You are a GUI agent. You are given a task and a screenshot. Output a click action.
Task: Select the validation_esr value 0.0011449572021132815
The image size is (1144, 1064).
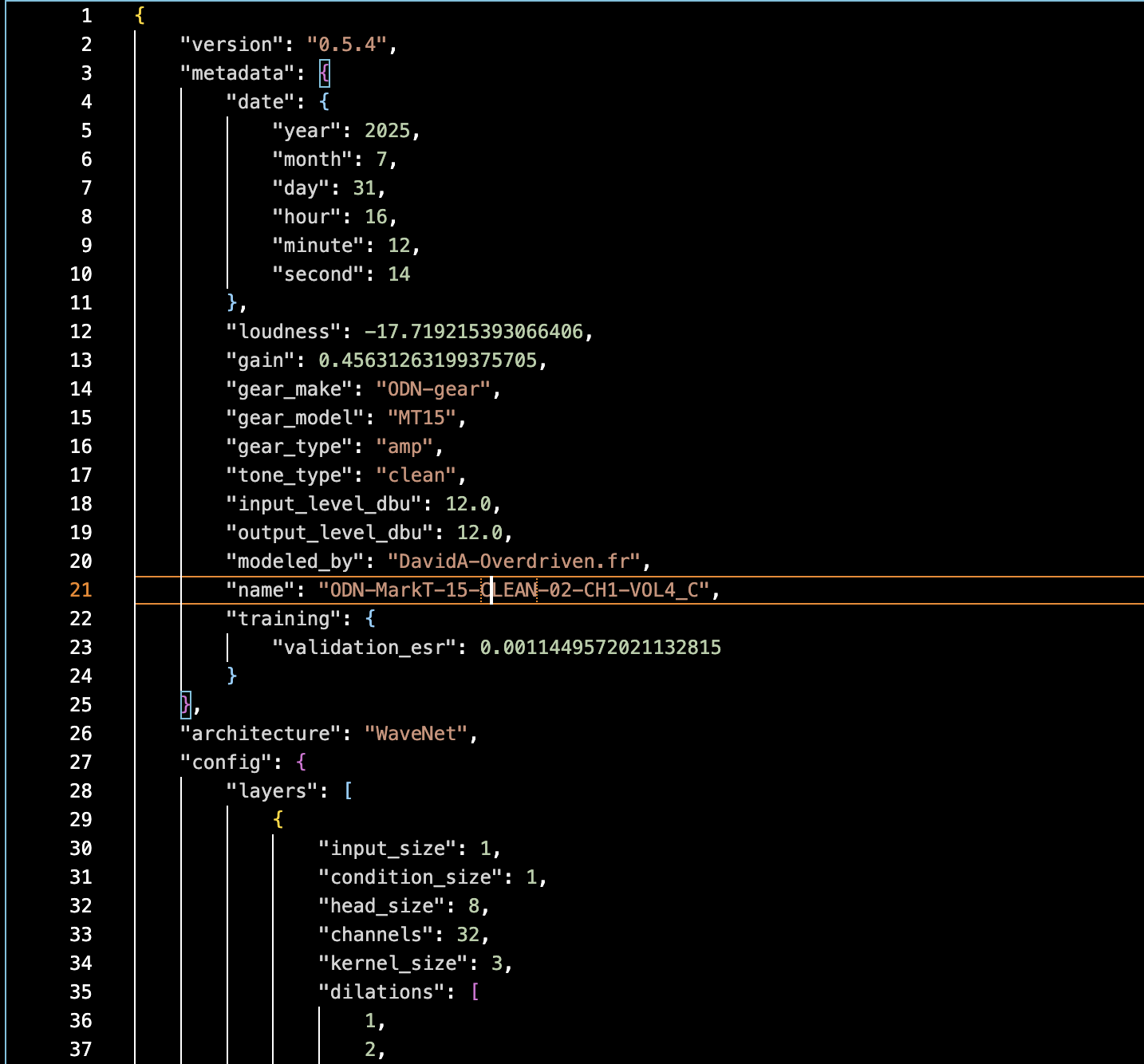[x=601, y=648]
